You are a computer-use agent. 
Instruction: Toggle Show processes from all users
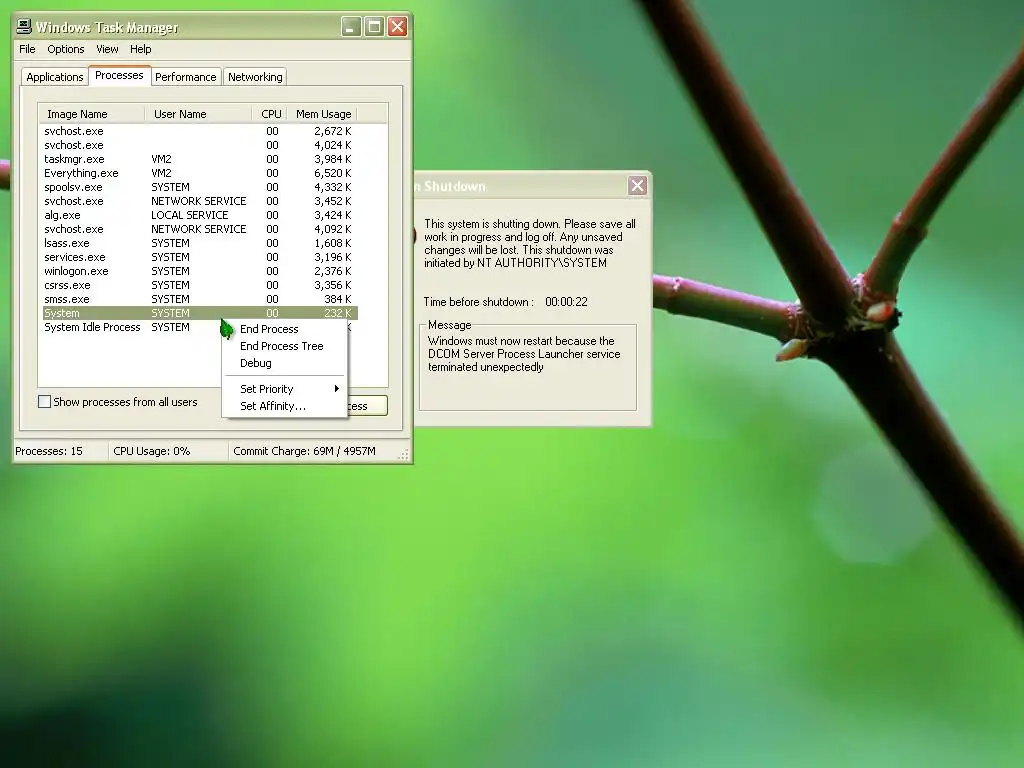click(44, 402)
